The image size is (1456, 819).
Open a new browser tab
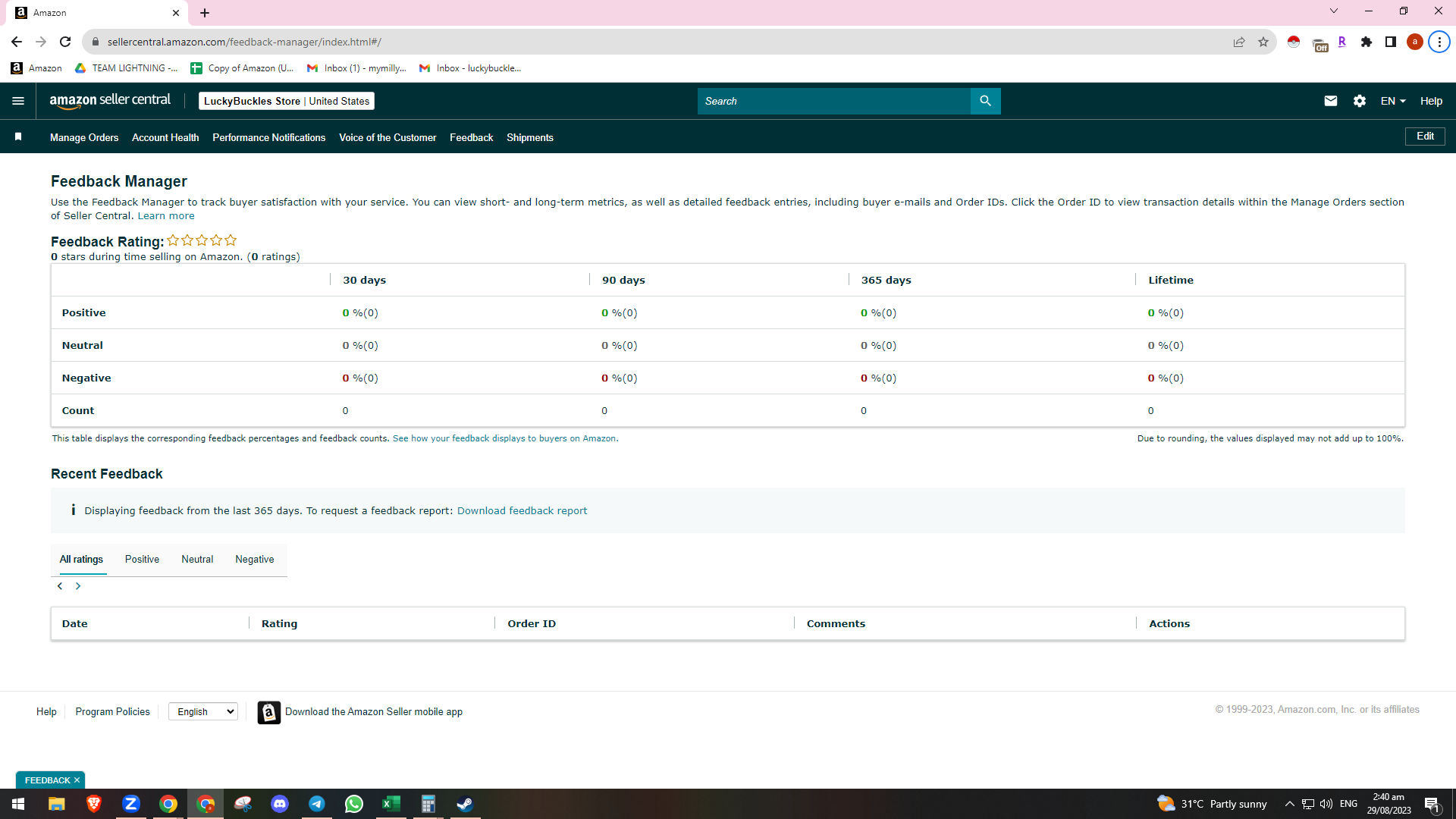(x=205, y=13)
